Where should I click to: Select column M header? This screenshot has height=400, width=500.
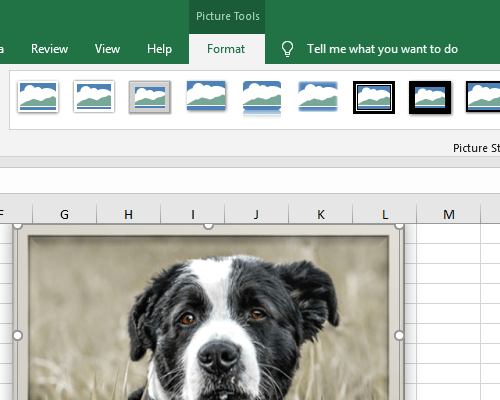(x=449, y=214)
